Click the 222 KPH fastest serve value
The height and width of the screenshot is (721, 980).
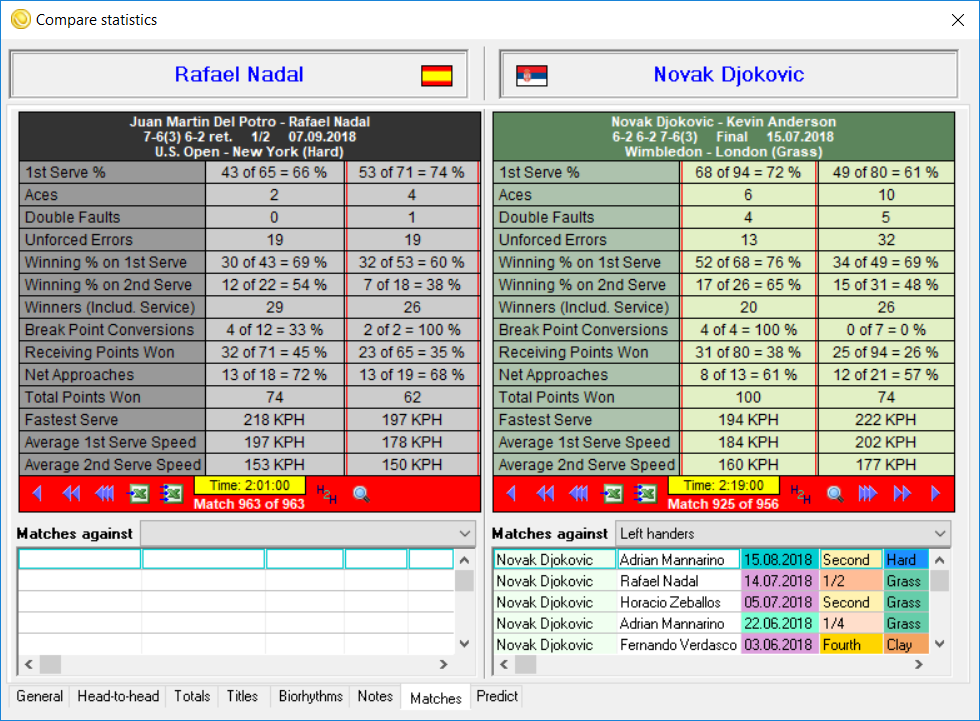(x=886, y=420)
